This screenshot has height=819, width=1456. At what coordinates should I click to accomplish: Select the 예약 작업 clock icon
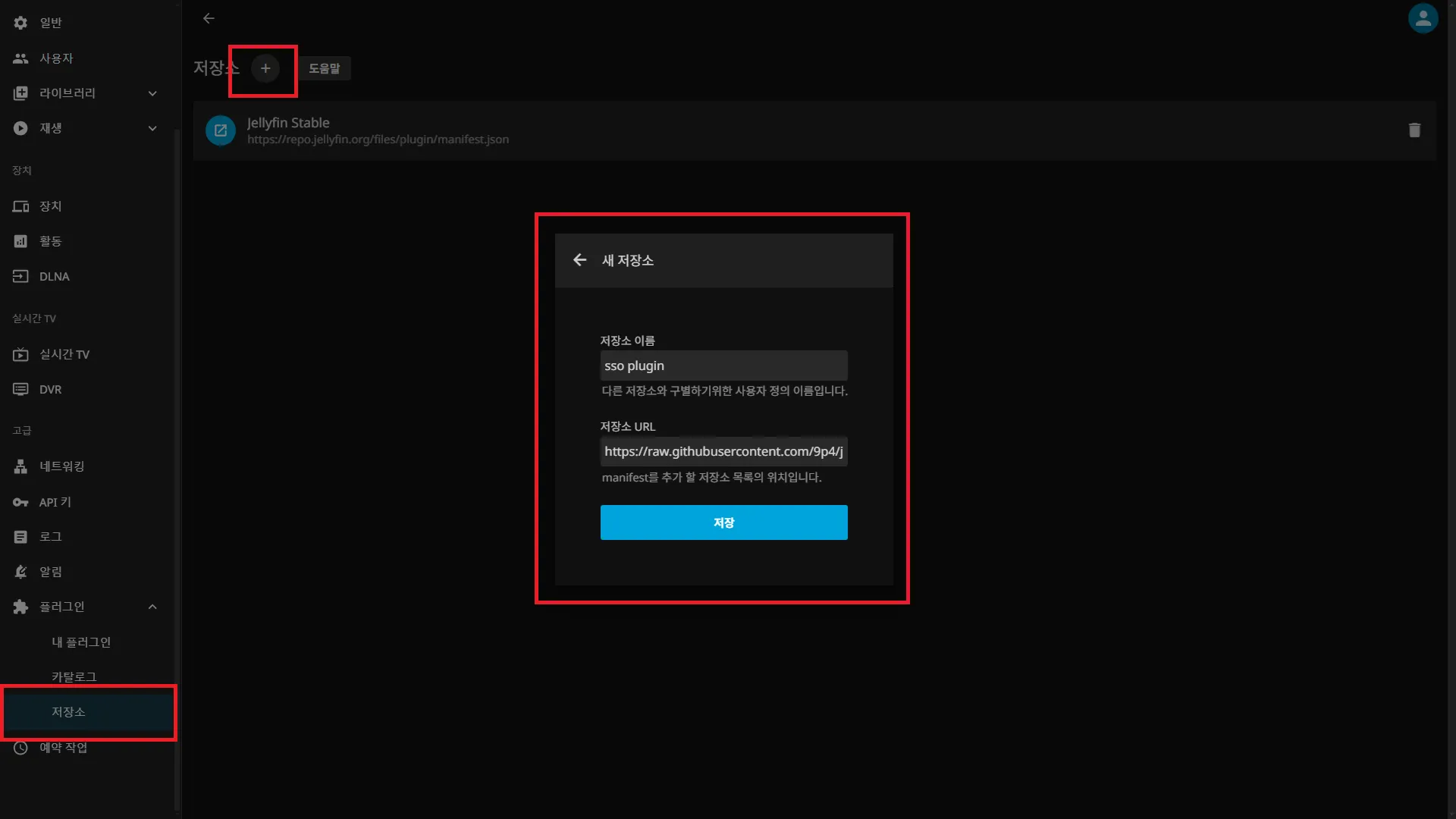click(20, 748)
